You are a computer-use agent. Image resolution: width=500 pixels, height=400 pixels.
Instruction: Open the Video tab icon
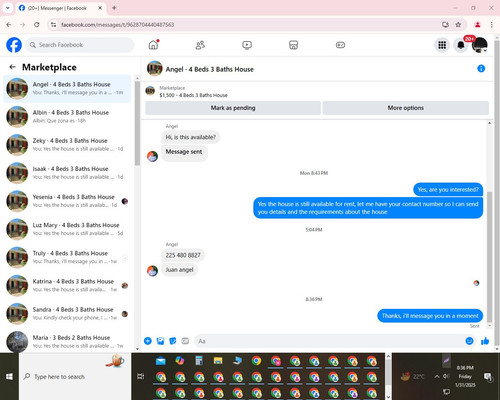pos(247,45)
